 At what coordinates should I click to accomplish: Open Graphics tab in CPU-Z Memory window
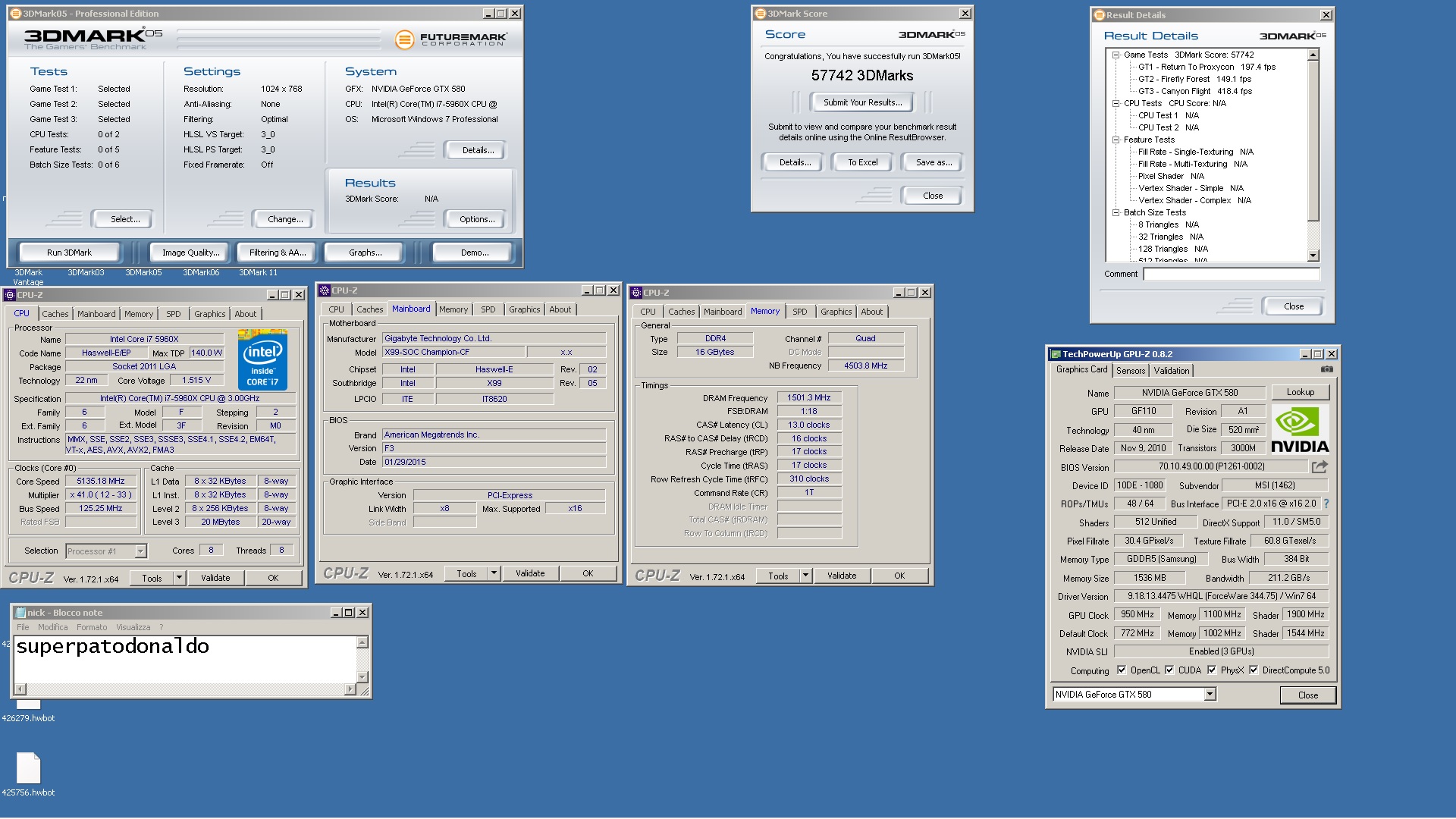point(836,312)
